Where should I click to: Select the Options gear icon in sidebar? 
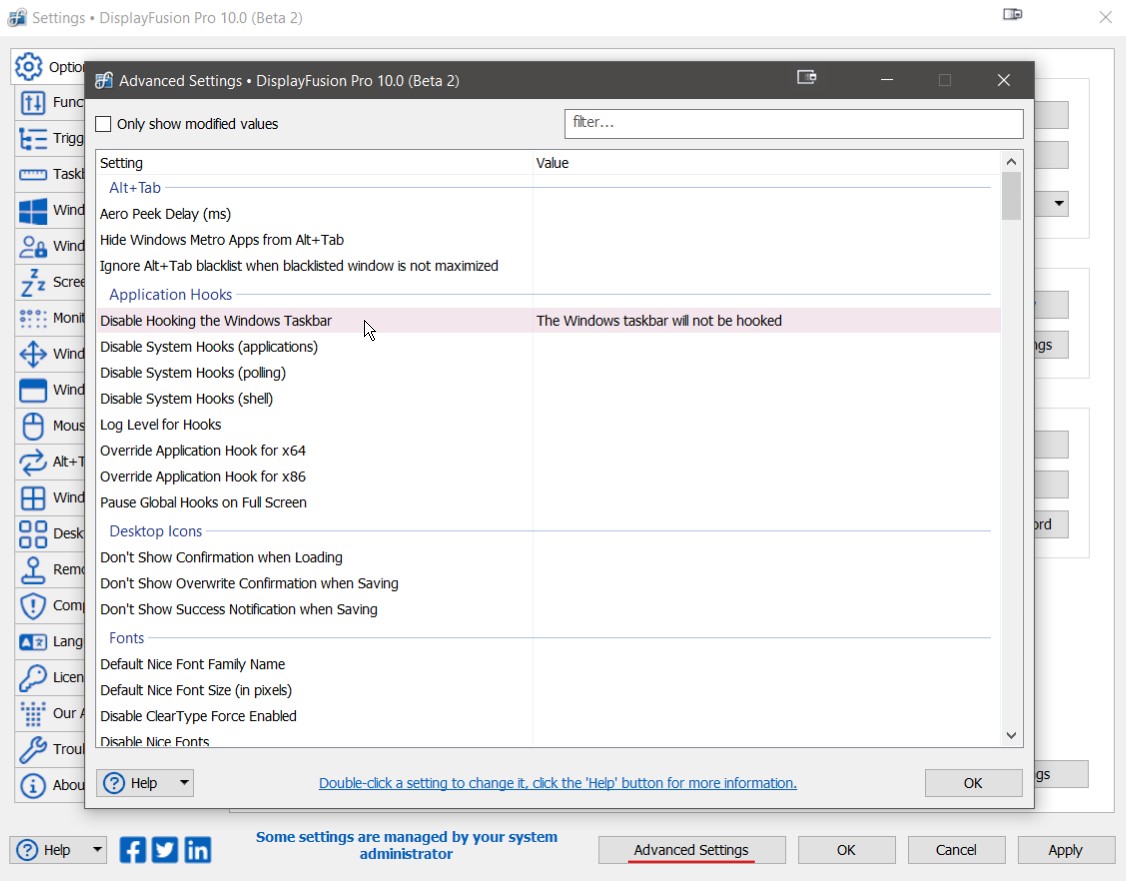[30, 67]
